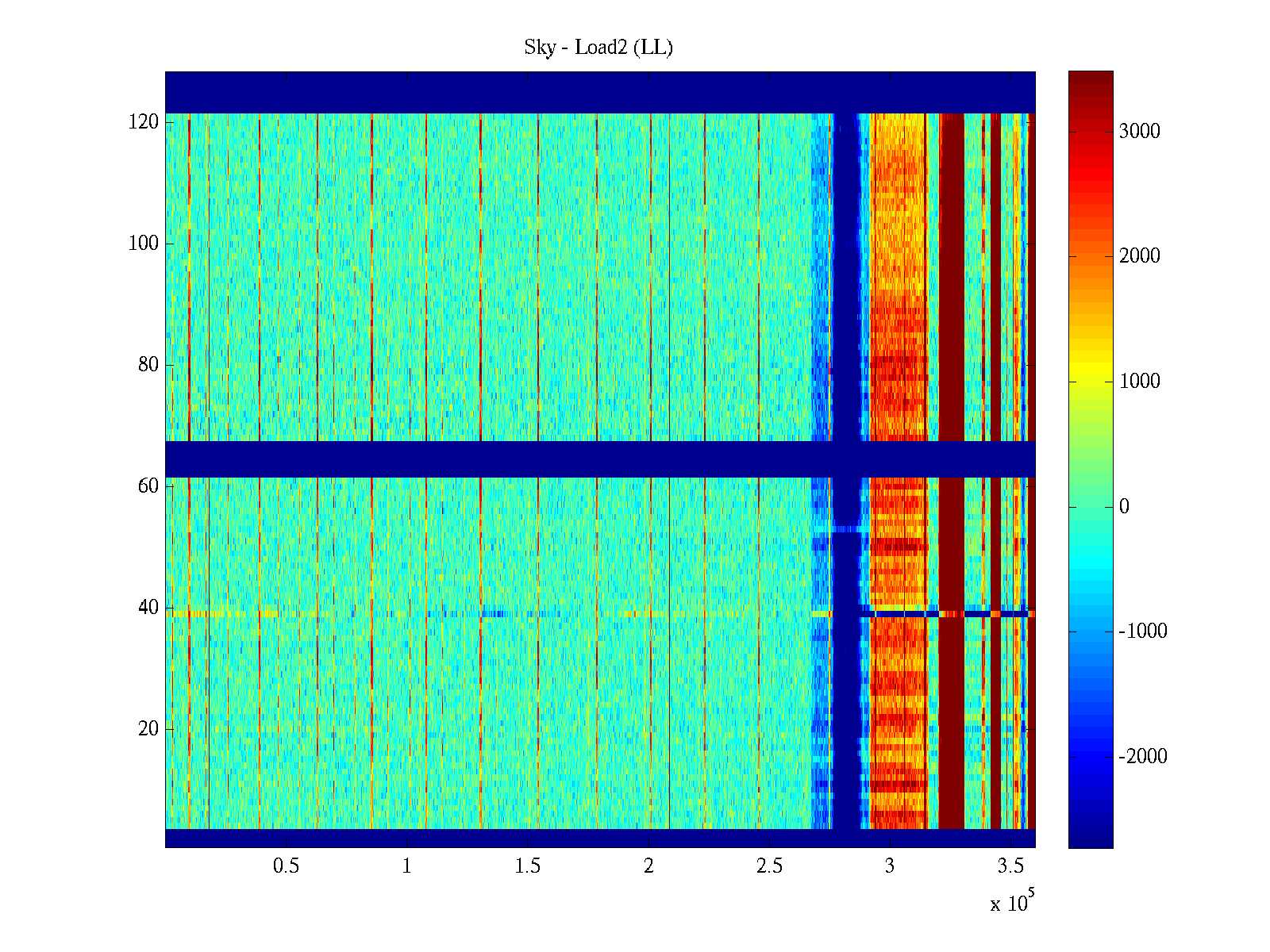The width and height of the screenshot is (1270, 952).
Task: Click the colorbar label 3000
Action: pyautogui.click(x=1140, y=132)
